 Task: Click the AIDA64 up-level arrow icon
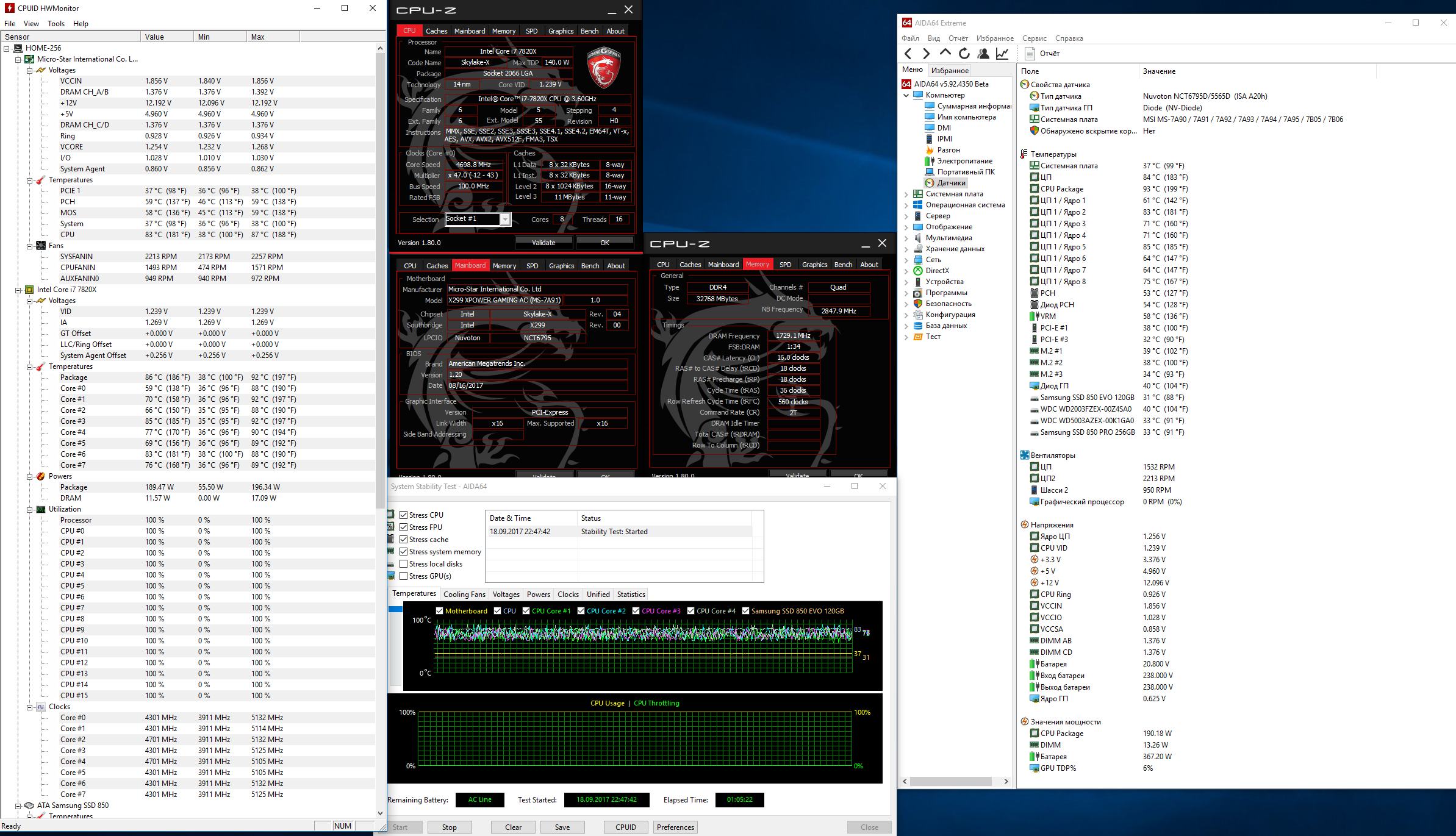coord(945,53)
